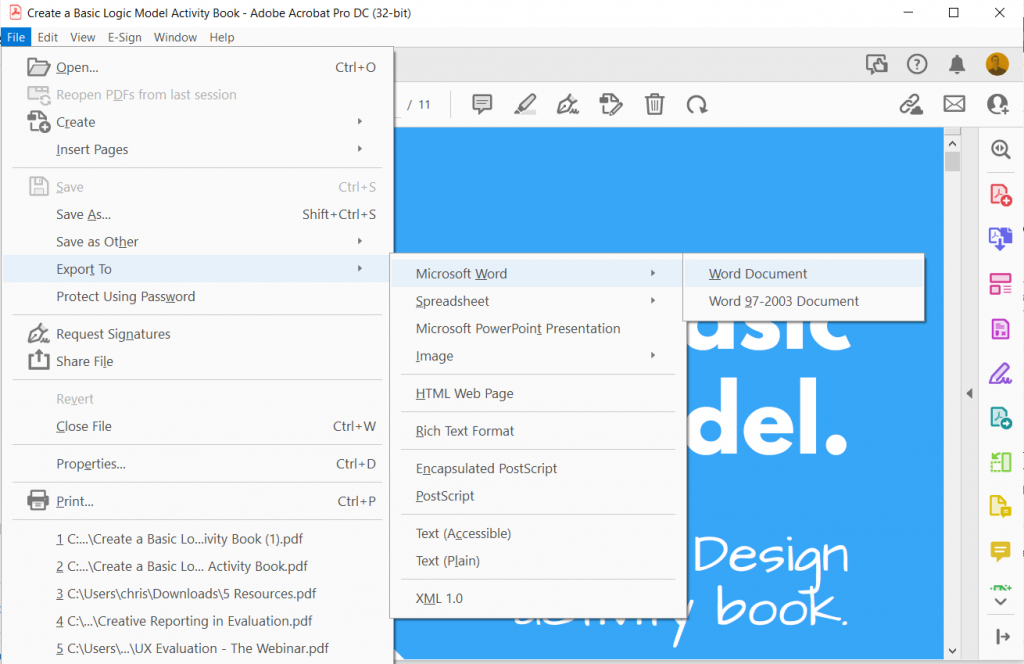
Task: Click the share link cloud icon
Action: coord(911,104)
